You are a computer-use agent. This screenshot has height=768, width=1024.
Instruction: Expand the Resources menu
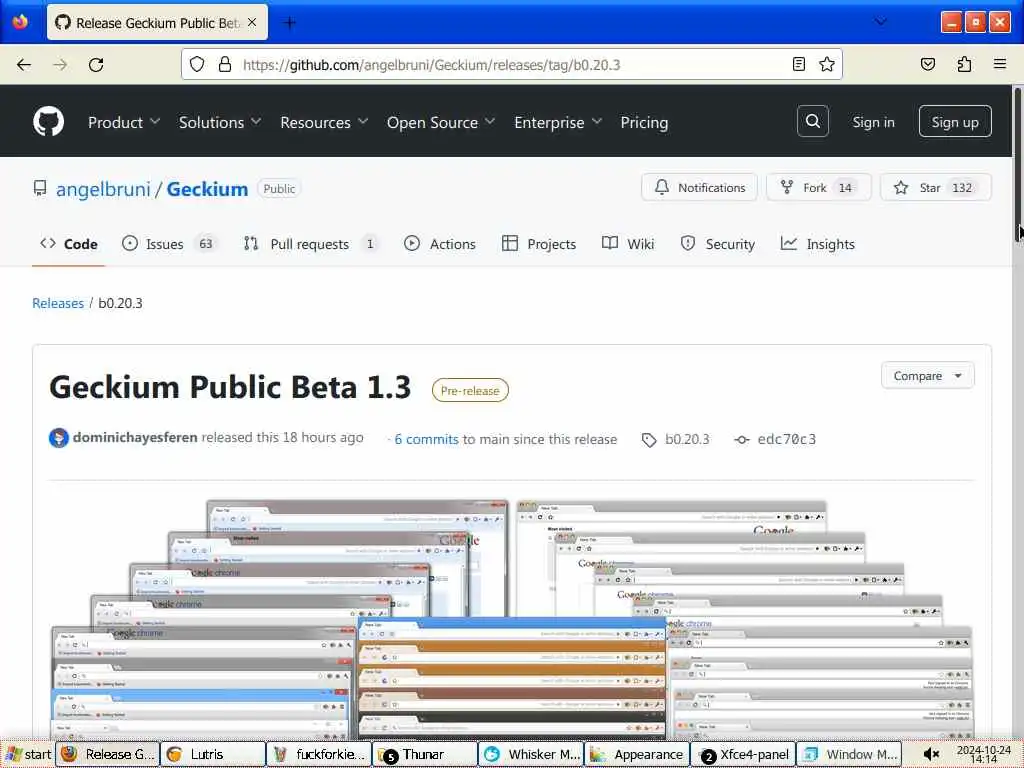(324, 122)
